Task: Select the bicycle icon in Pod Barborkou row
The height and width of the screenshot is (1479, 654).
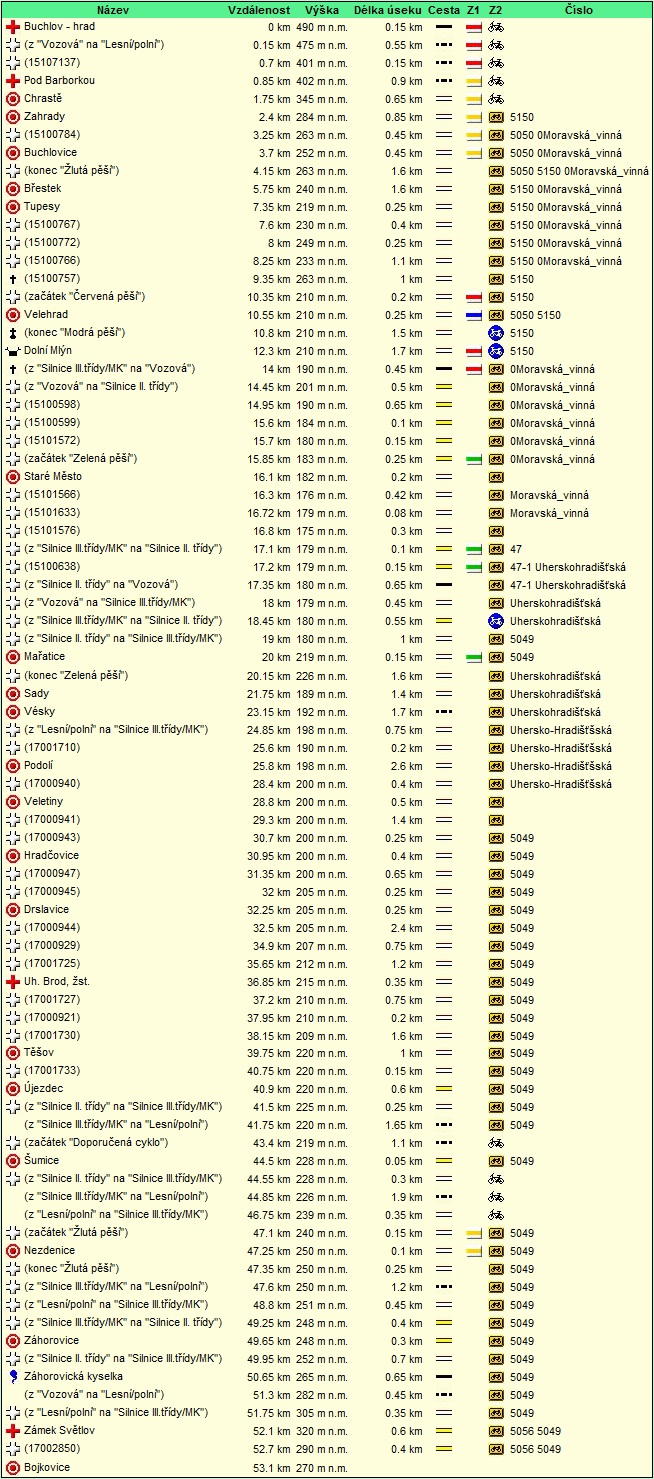Action: pos(495,81)
